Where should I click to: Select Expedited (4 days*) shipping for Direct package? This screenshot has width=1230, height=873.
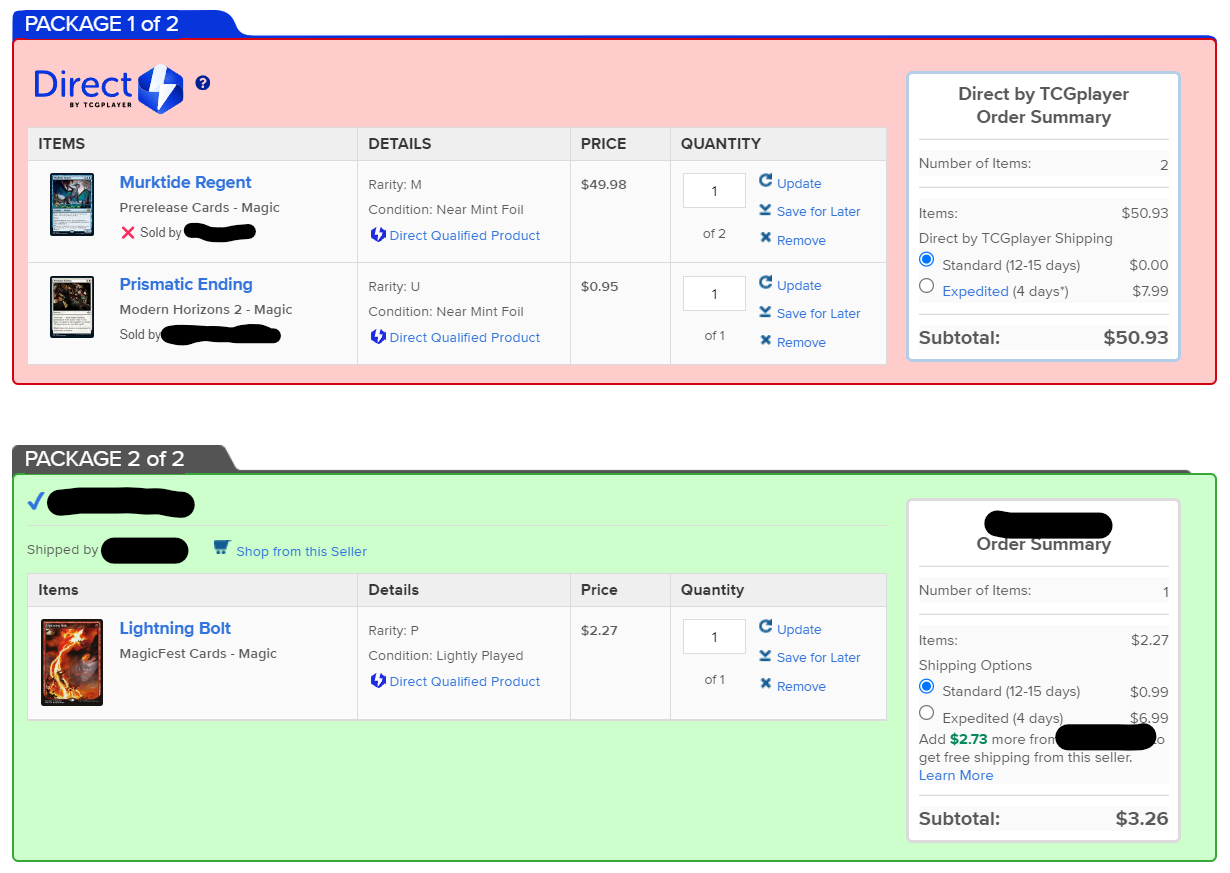click(x=926, y=286)
